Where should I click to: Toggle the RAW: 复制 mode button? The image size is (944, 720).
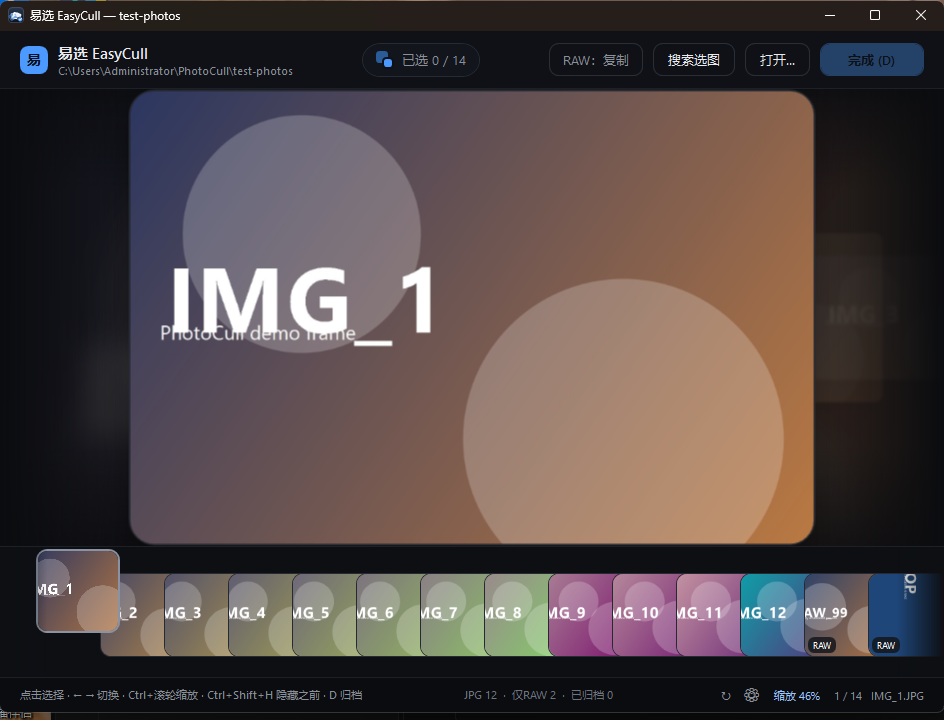pyautogui.click(x=595, y=60)
